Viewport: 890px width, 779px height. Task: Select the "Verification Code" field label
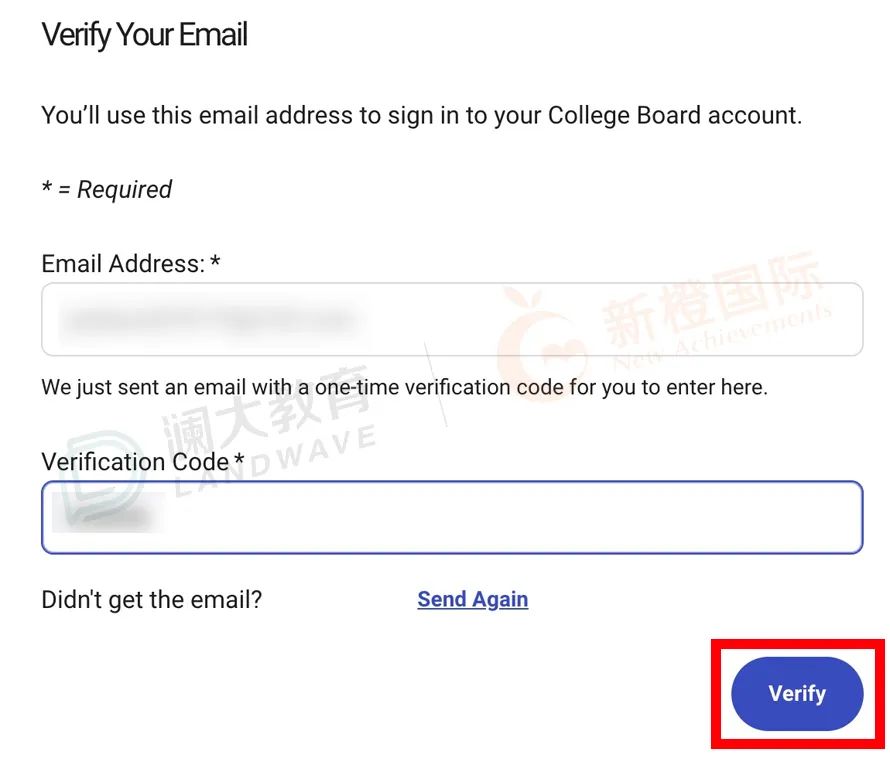tap(136, 462)
